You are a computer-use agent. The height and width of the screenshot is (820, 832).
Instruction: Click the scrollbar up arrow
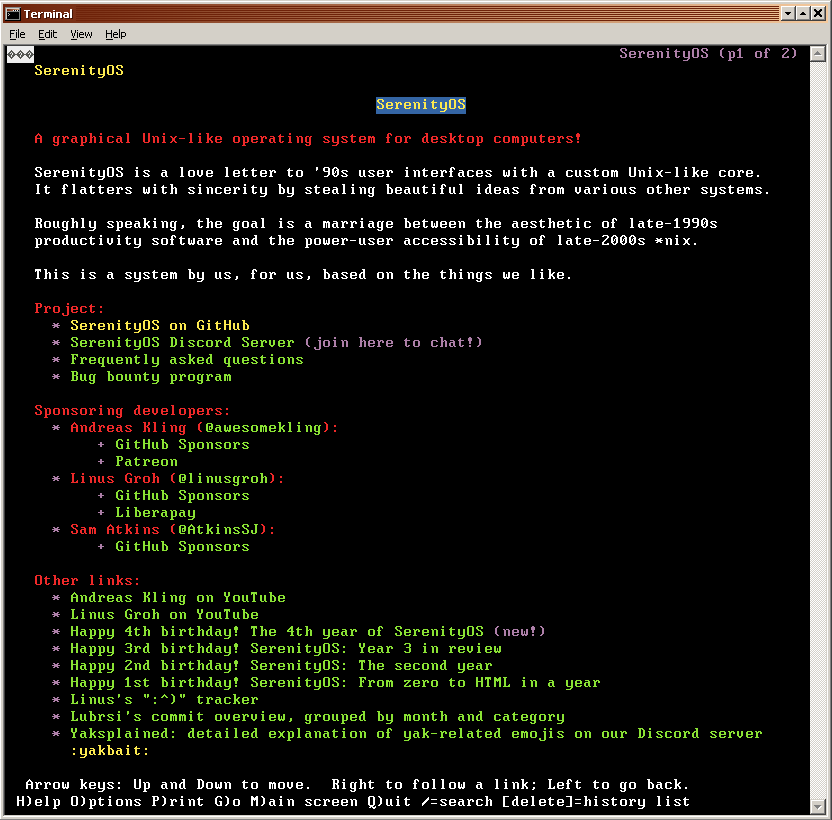pyautogui.click(x=818, y=54)
